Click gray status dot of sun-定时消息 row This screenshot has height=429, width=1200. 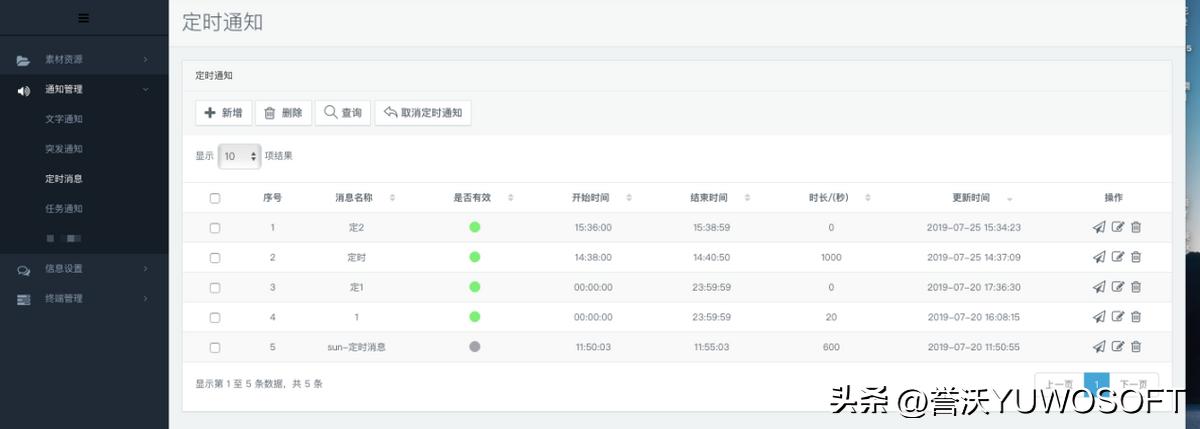coord(474,347)
